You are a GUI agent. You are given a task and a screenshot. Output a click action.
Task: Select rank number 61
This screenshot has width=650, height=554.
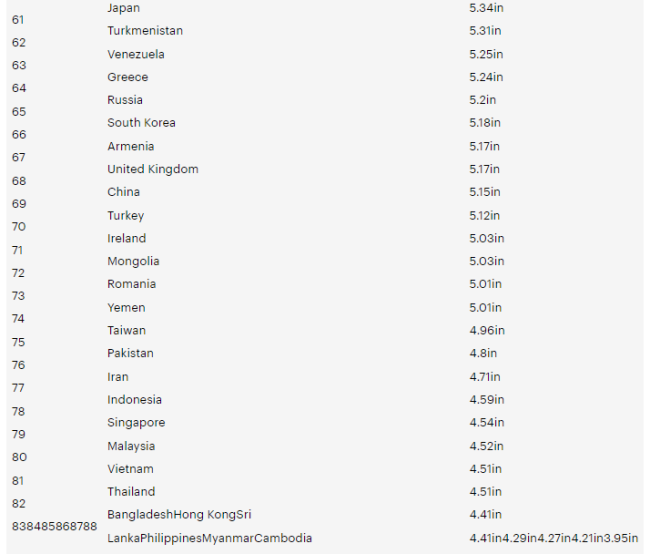(x=18, y=20)
